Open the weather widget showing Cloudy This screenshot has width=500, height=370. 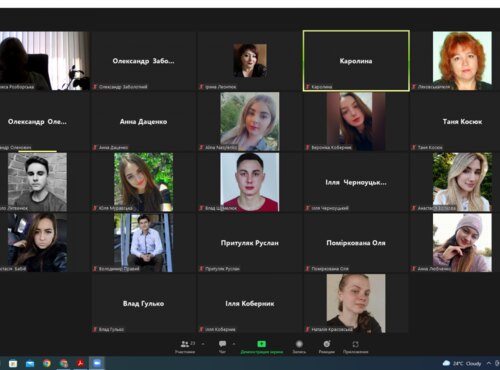[x=462, y=363]
